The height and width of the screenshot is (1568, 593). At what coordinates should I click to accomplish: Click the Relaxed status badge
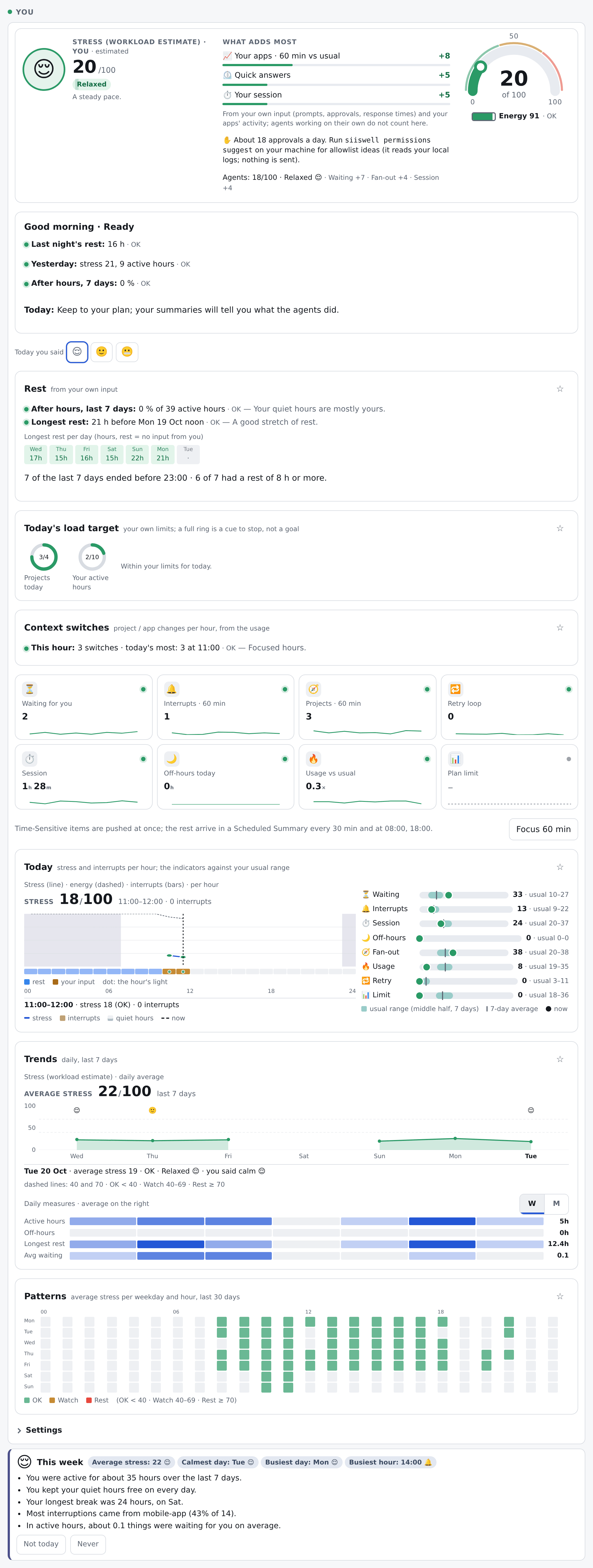click(91, 84)
